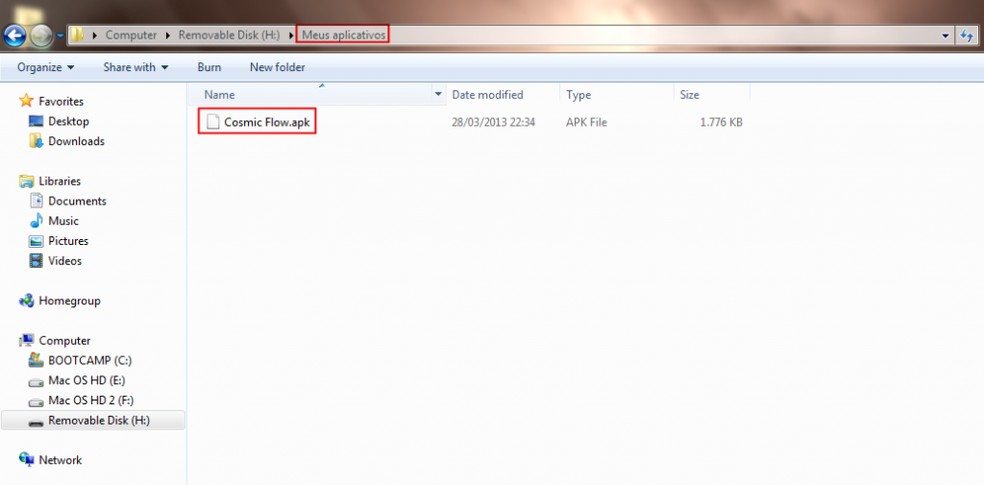
Task: Open Downloads in Favorites
Action: [x=76, y=141]
